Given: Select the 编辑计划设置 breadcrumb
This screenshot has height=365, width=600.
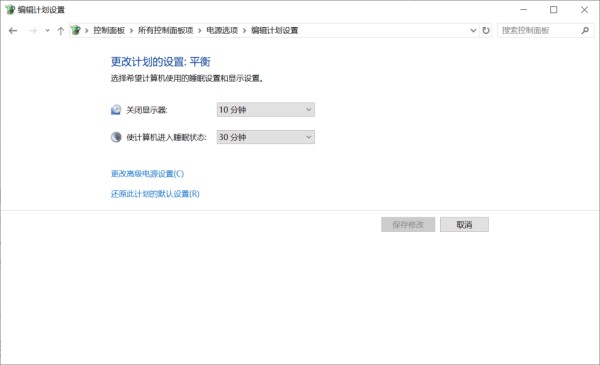Looking at the screenshot, I should pos(275,30).
